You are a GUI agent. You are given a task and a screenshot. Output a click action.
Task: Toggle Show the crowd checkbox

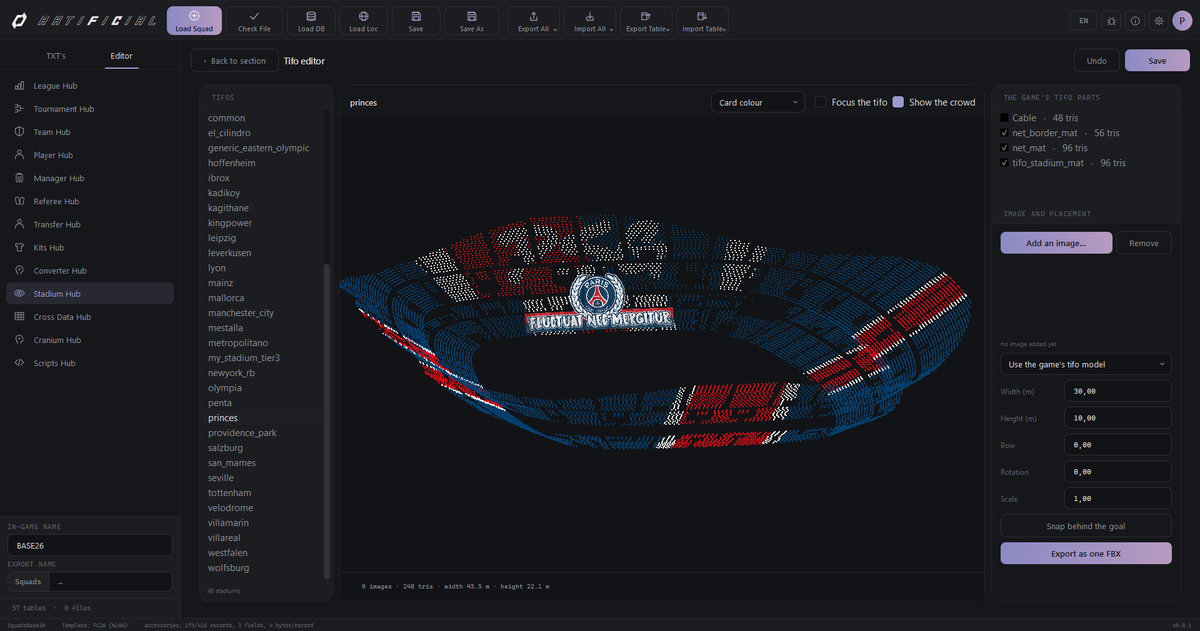tap(898, 102)
